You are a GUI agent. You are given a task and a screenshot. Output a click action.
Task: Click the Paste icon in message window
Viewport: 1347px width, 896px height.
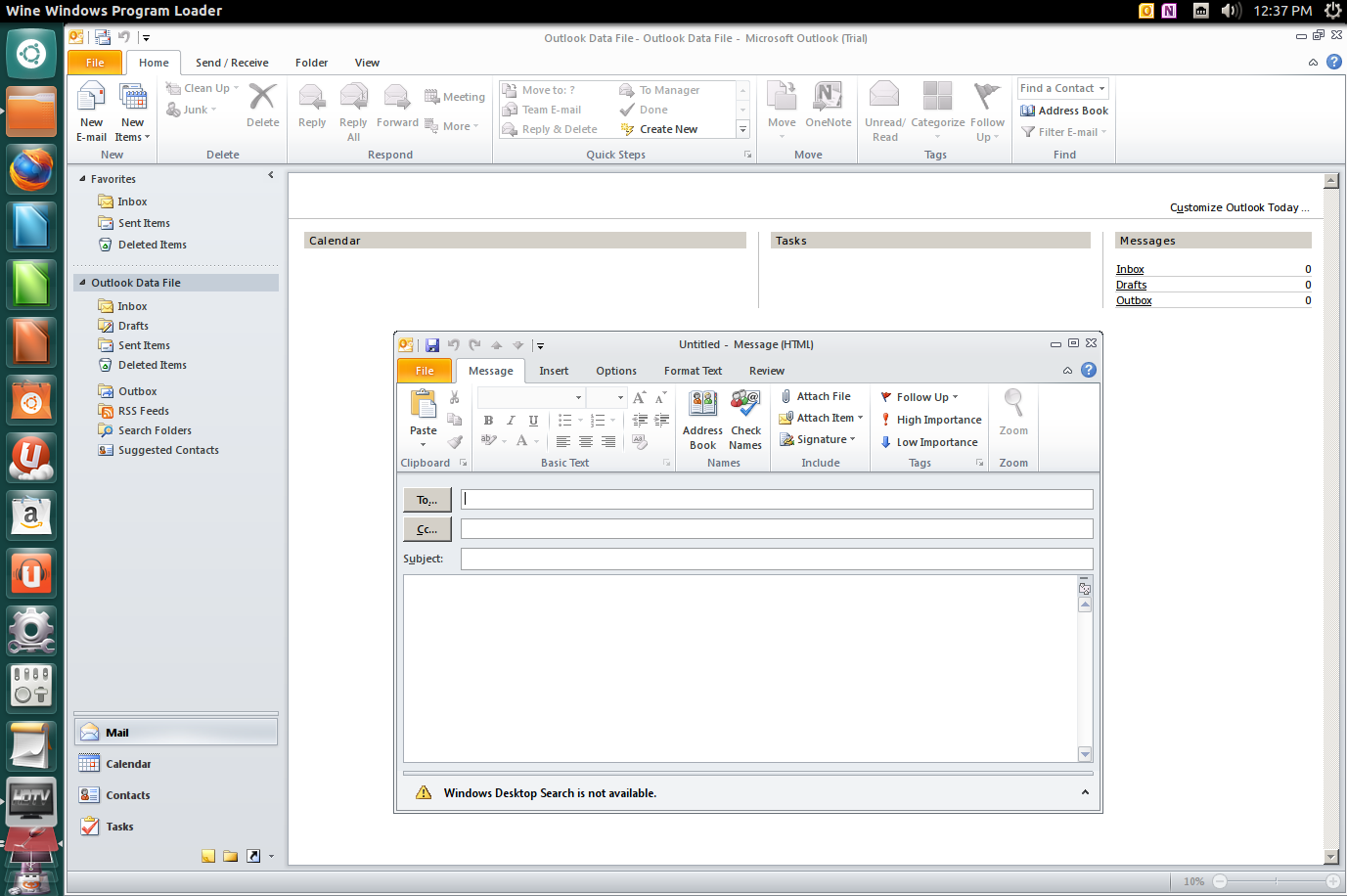click(x=424, y=404)
